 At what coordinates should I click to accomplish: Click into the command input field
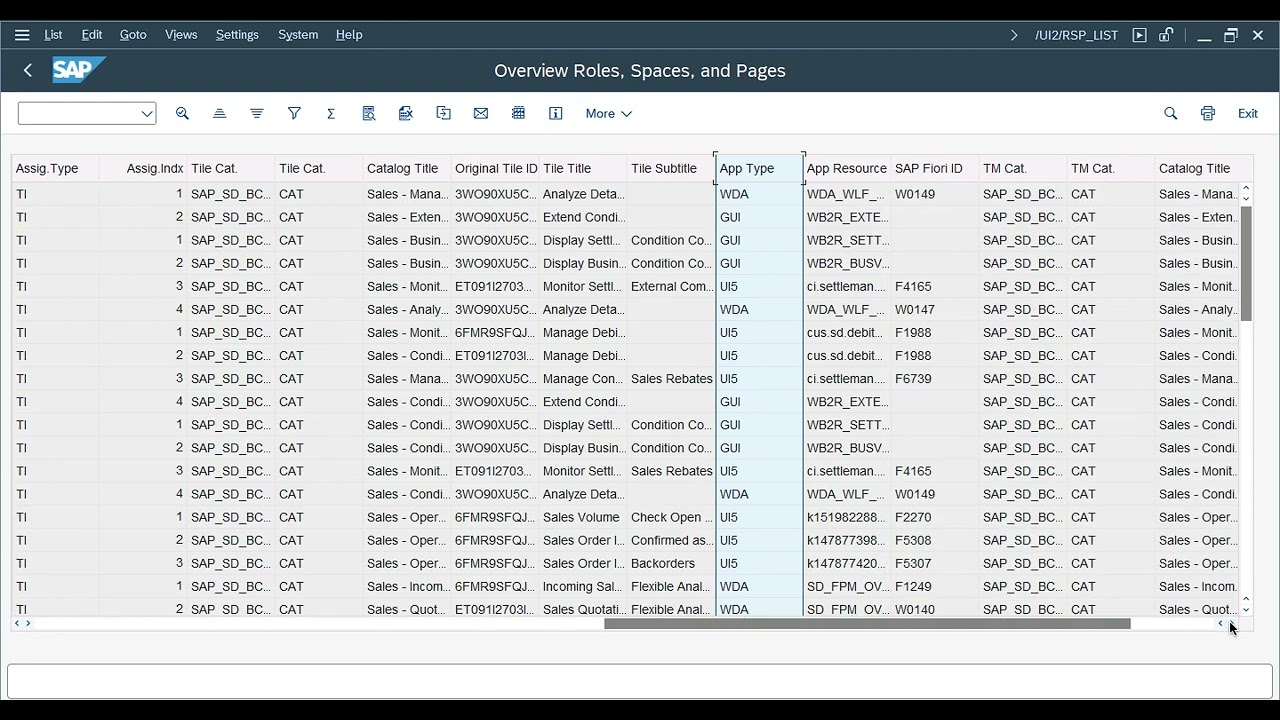click(78, 114)
